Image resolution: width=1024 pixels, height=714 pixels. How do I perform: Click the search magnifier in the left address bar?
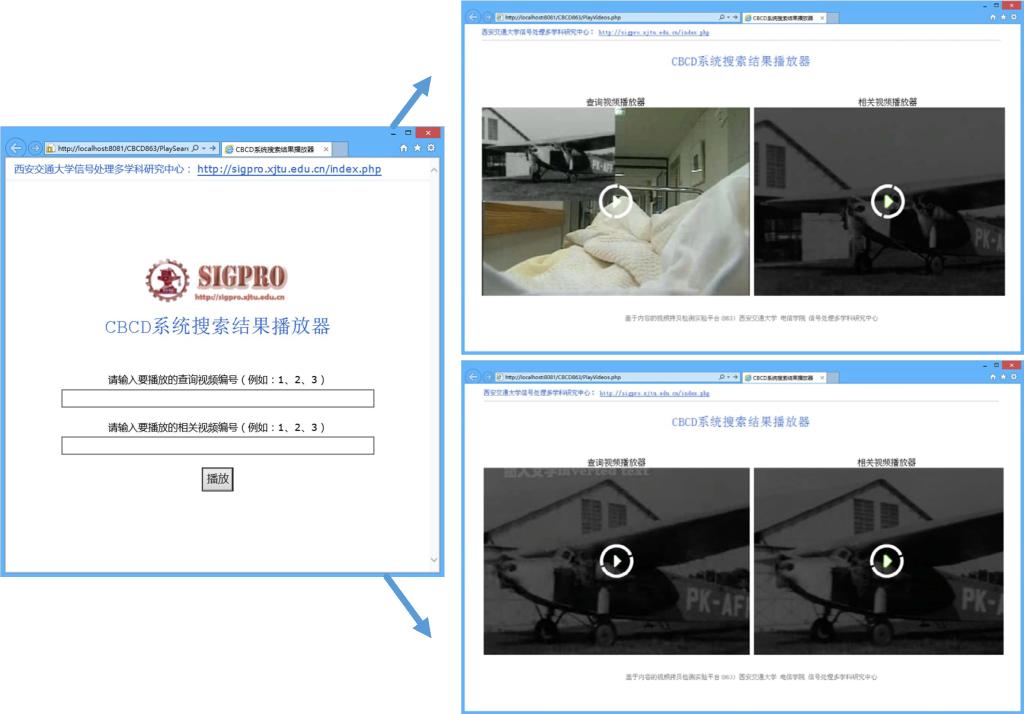tap(194, 148)
